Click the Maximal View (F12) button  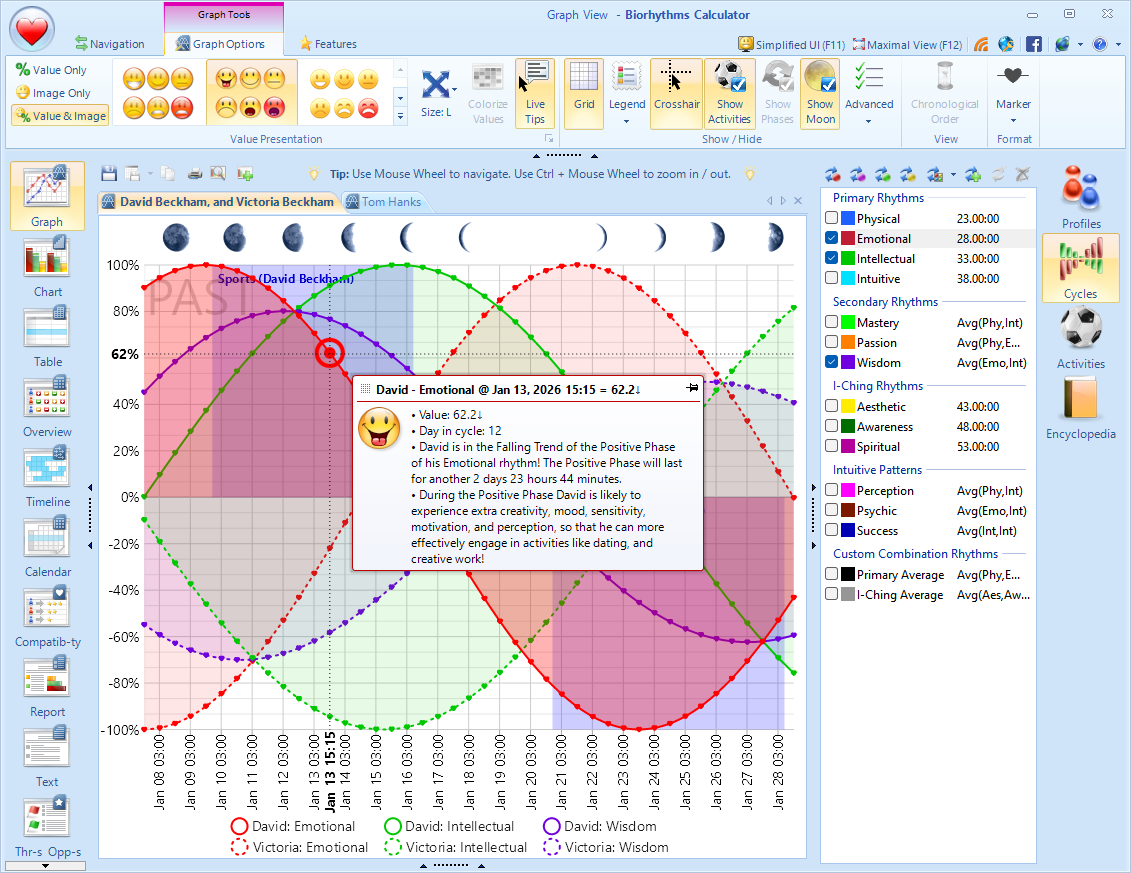pos(907,45)
